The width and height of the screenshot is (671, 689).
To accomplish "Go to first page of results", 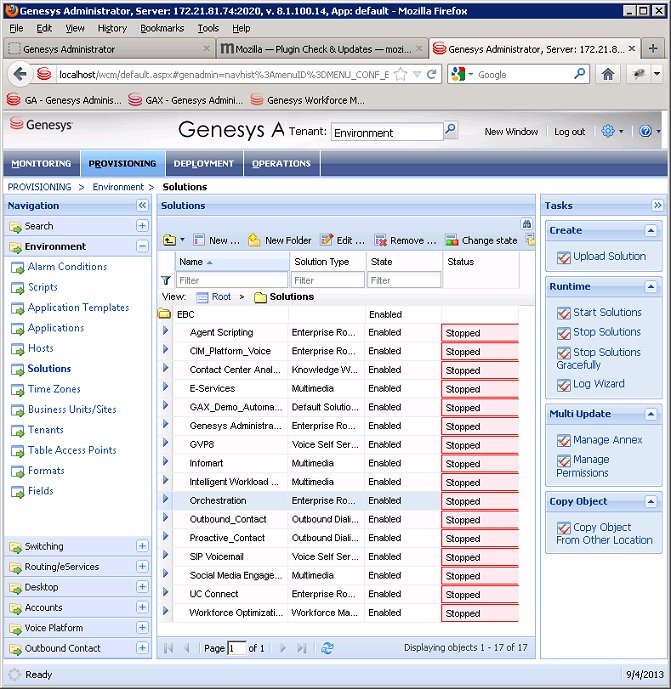I will point(168,648).
